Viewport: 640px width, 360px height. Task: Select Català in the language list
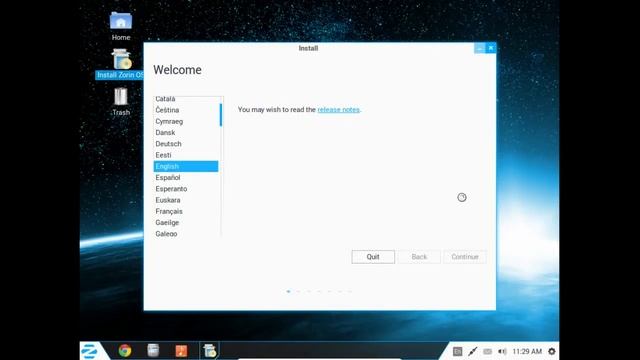(186, 99)
